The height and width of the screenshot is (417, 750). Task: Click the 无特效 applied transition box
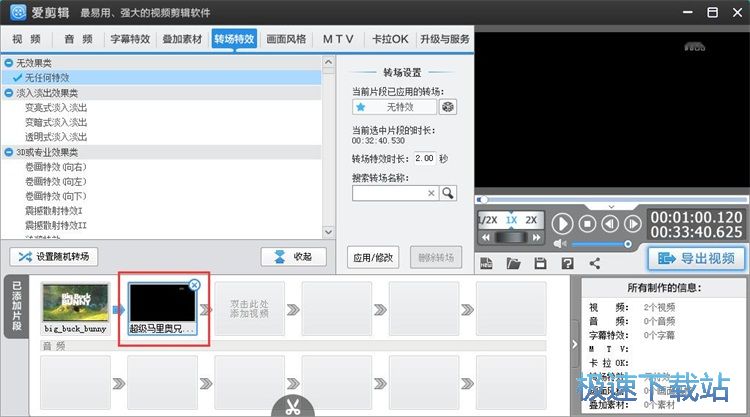[395, 107]
